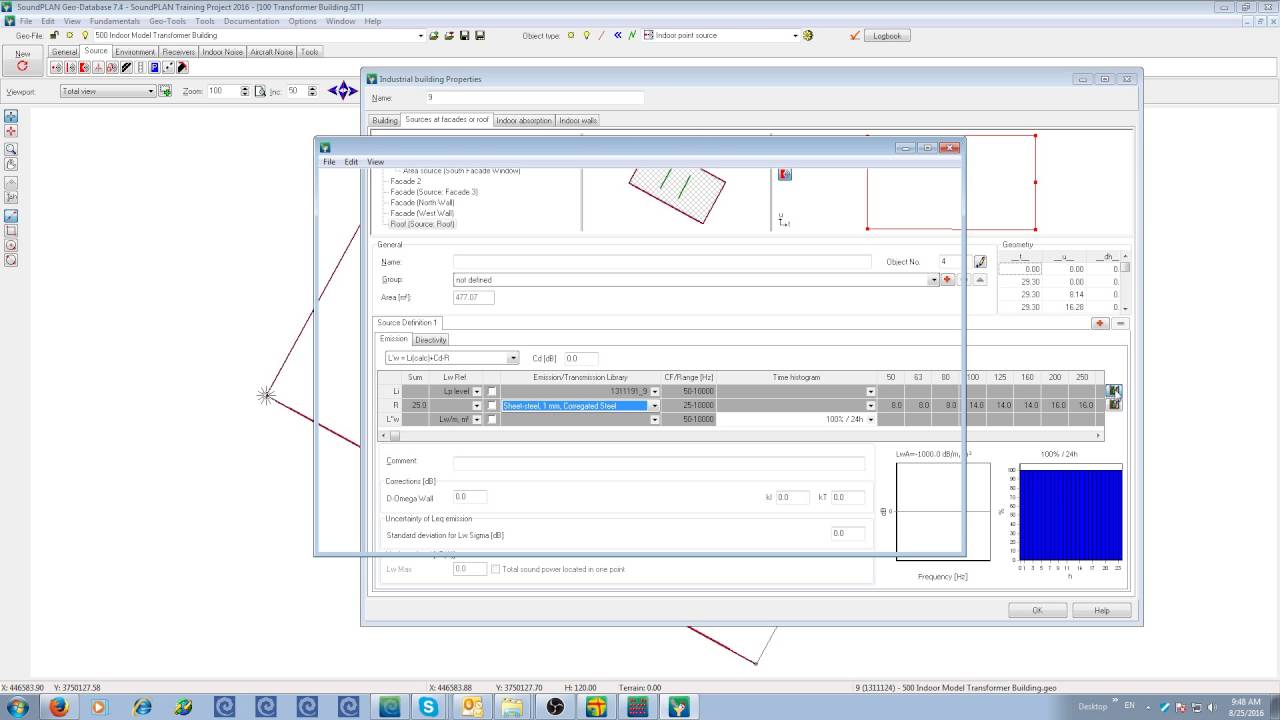
Task: Select Facade (North Wall) in the tree
Action: [422, 203]
